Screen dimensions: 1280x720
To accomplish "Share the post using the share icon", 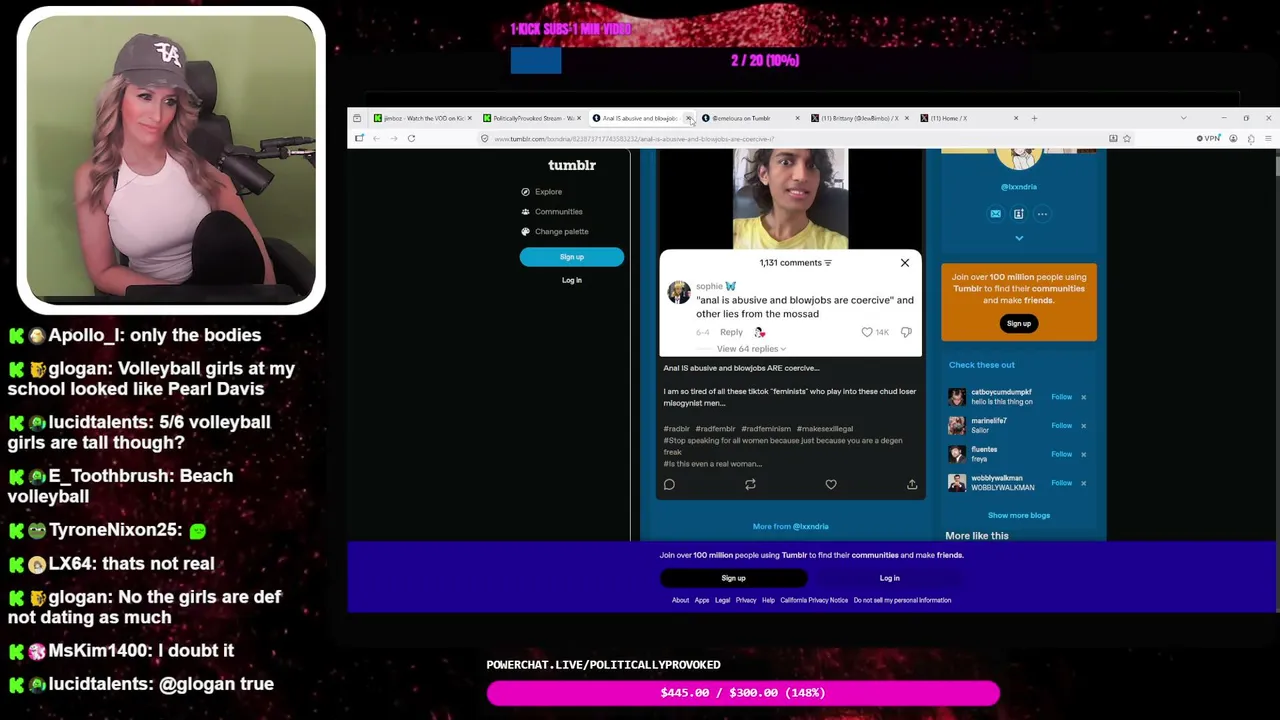I will pos(912,485).
